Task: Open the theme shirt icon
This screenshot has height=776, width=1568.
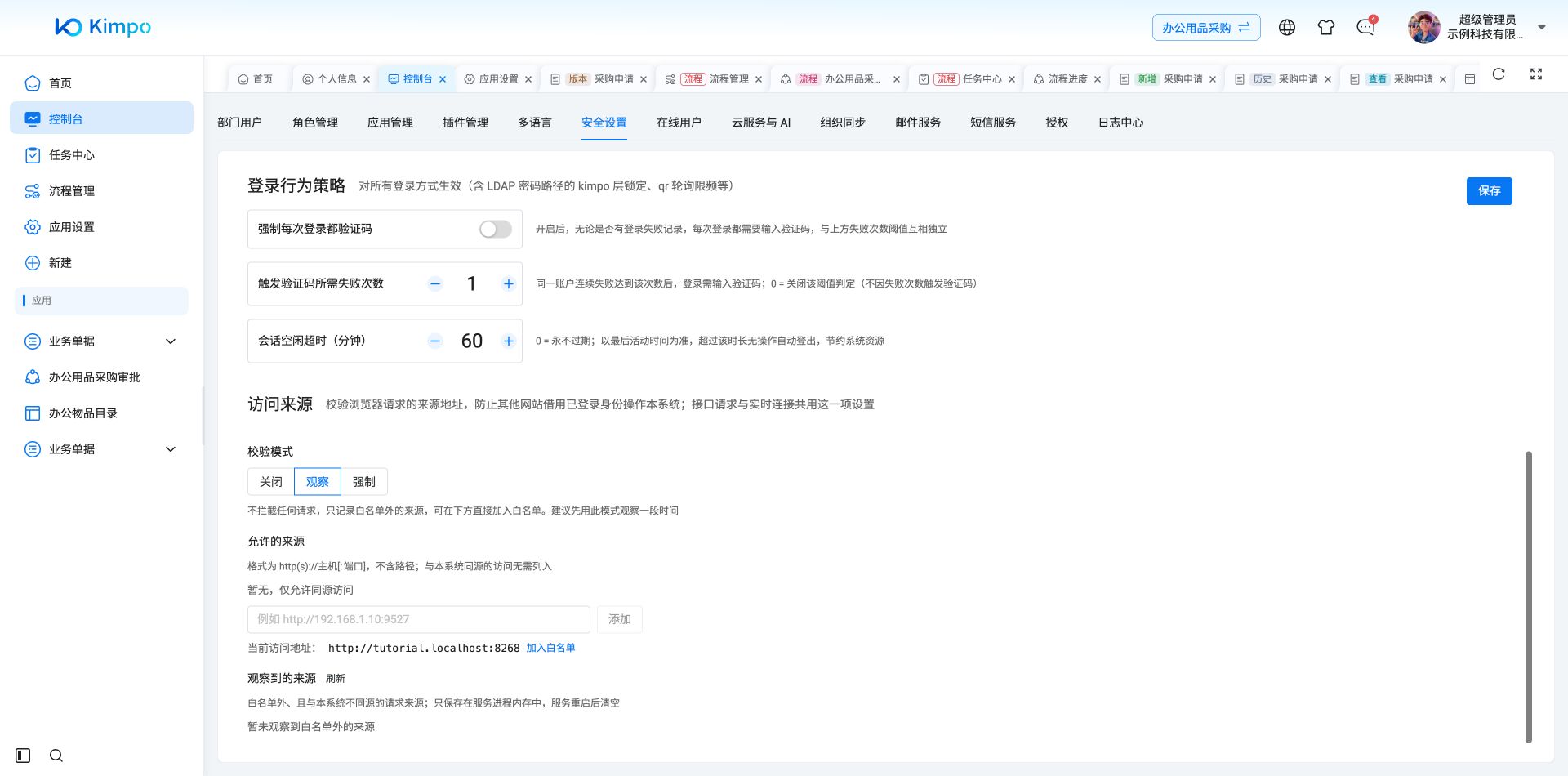Action: [x=1326, y=28]
